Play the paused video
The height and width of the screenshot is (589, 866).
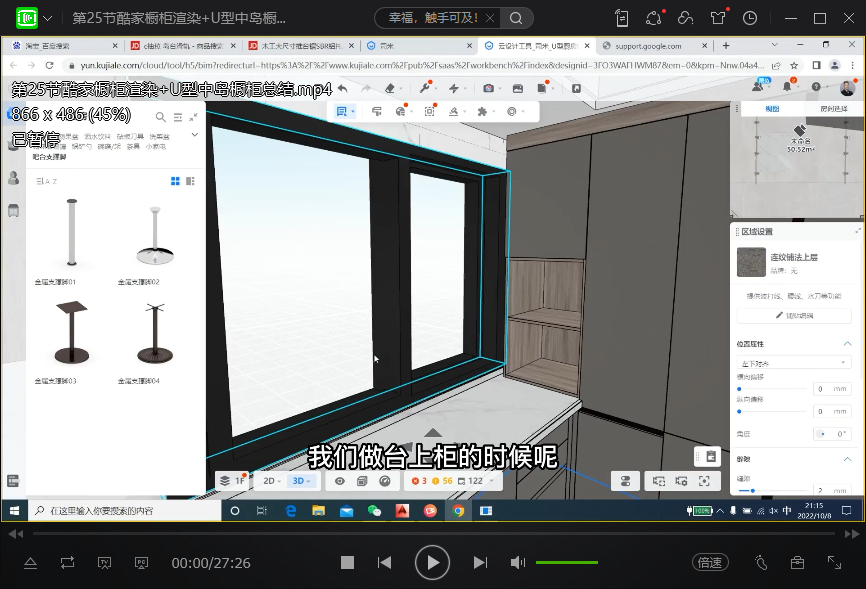point(432,563)
